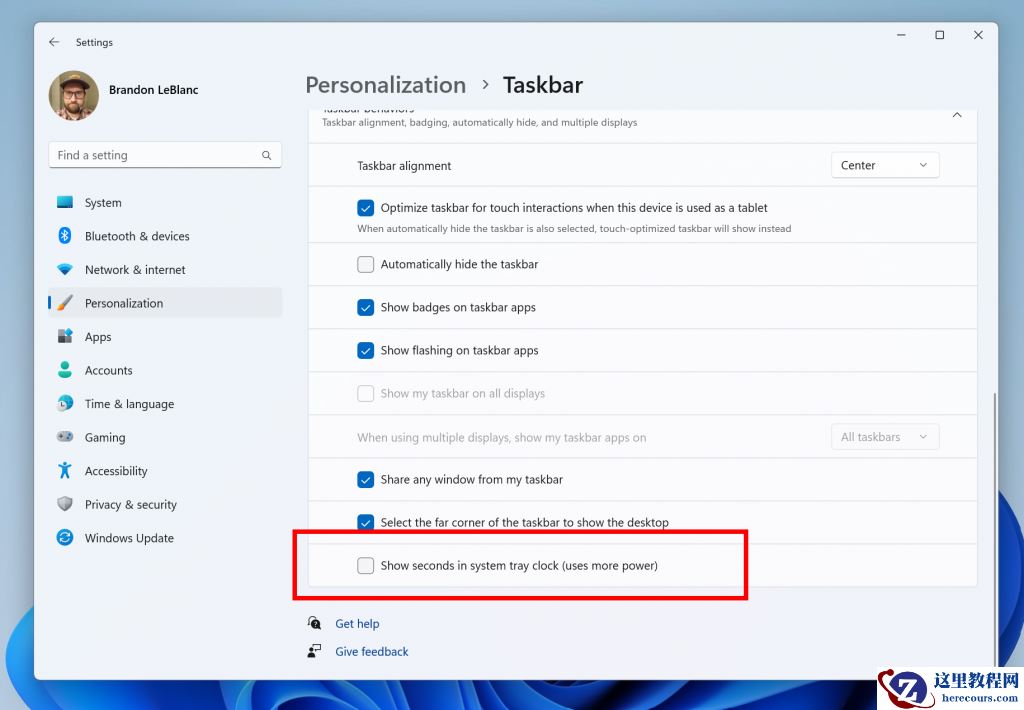Viewport: 1024px width, 710px height.
Task: Open the Taskbar alignment dropdown
Action: (885, 165)
